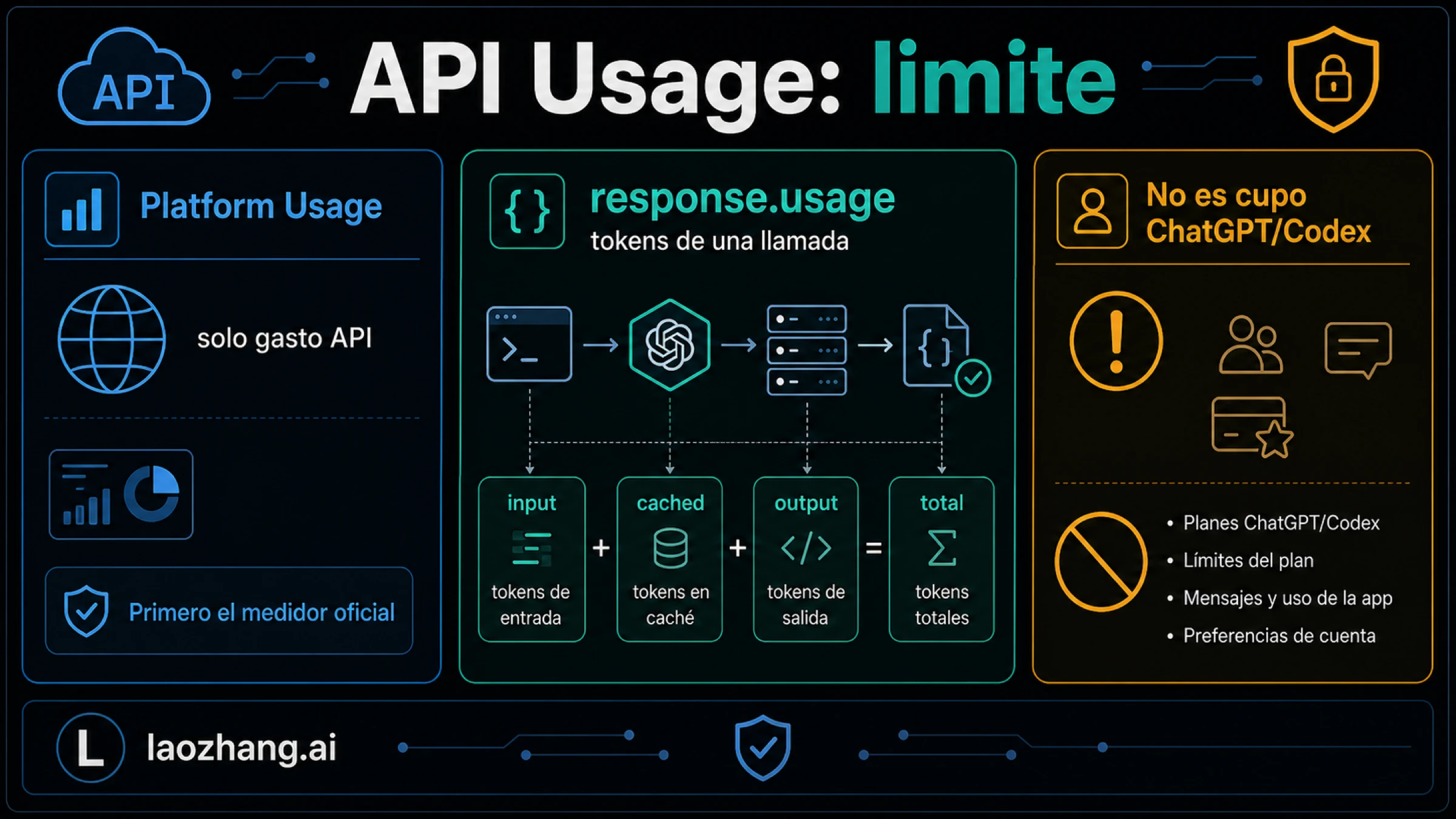Click the Platform Usage heading
The image size is (1456, 819).
click(x=261, y=206)
